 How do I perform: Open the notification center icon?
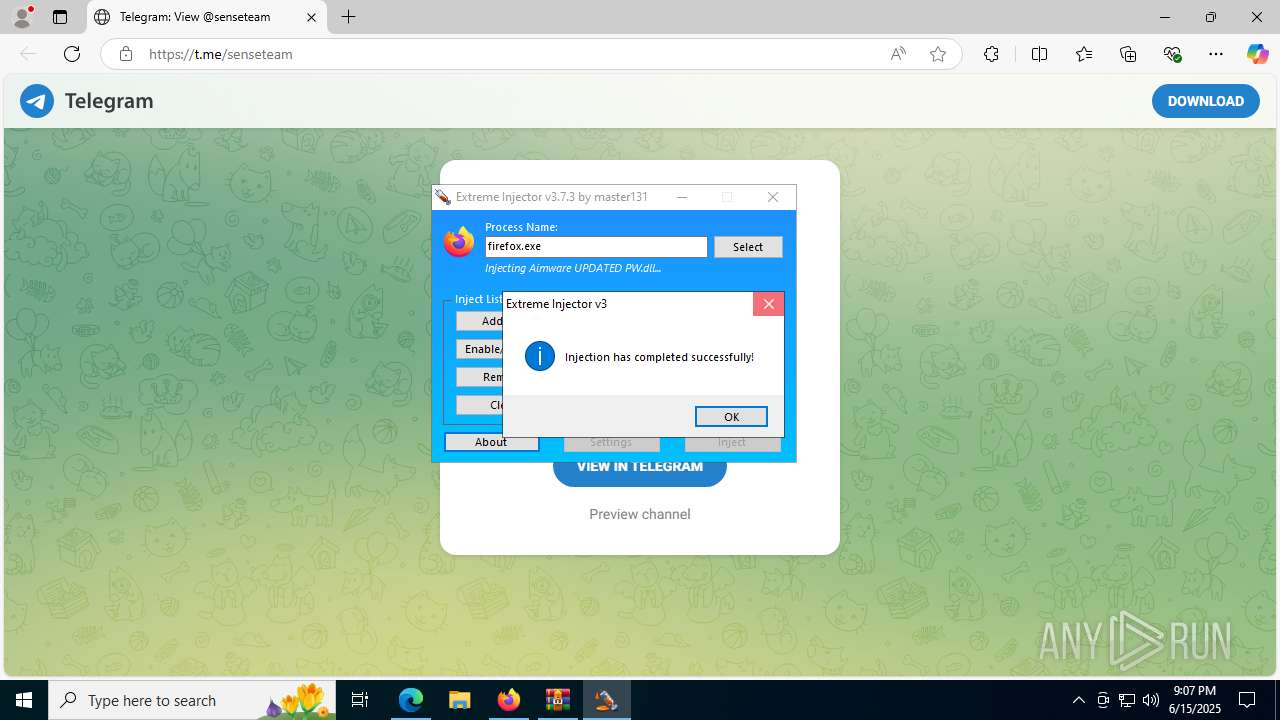pyautogui.click(x=1247, y=700)
